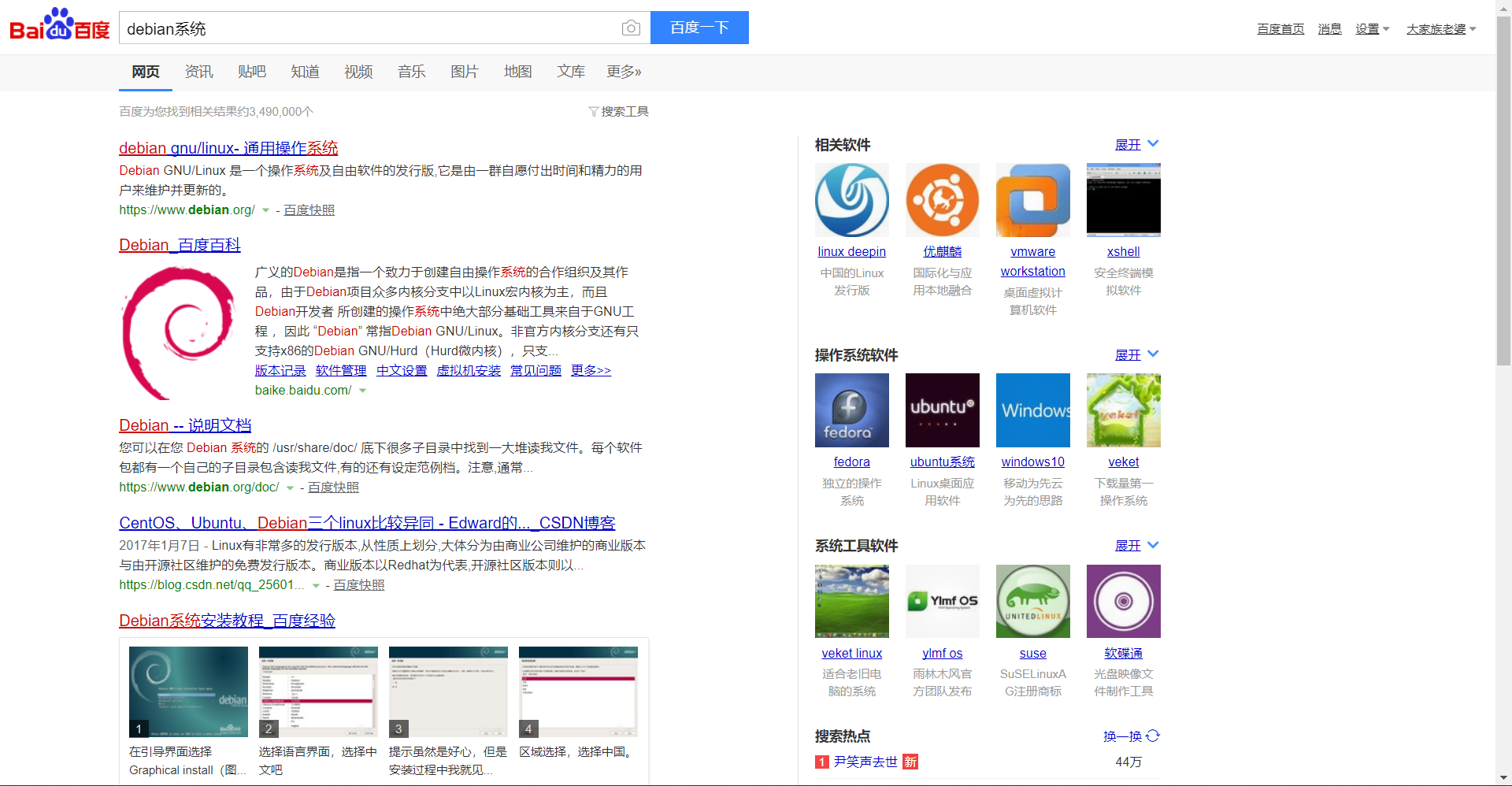Click the filter icon of 搜索工具

pyautogui.click(x=594, y=112)
